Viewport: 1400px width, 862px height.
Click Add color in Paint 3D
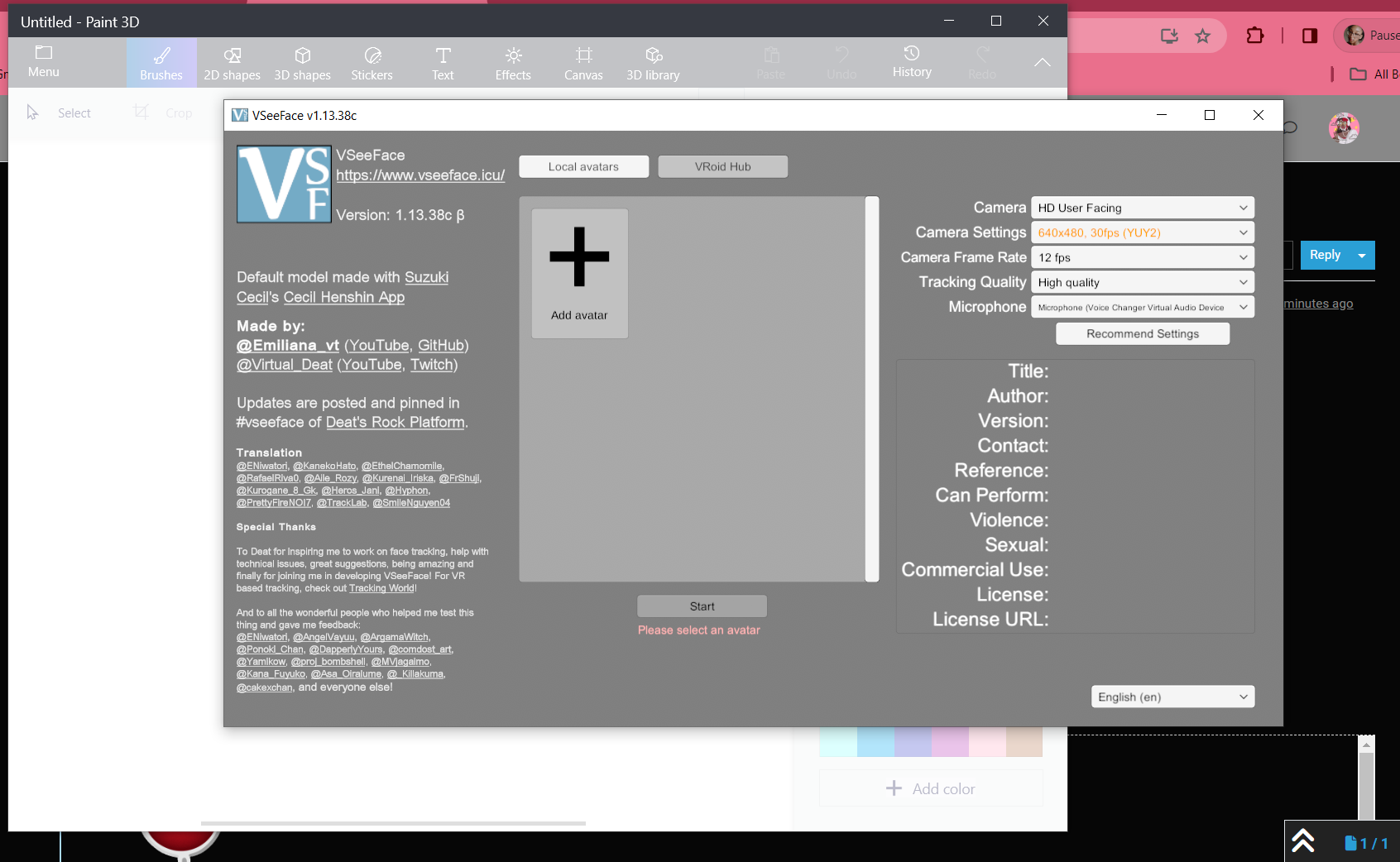pos(931,788)
